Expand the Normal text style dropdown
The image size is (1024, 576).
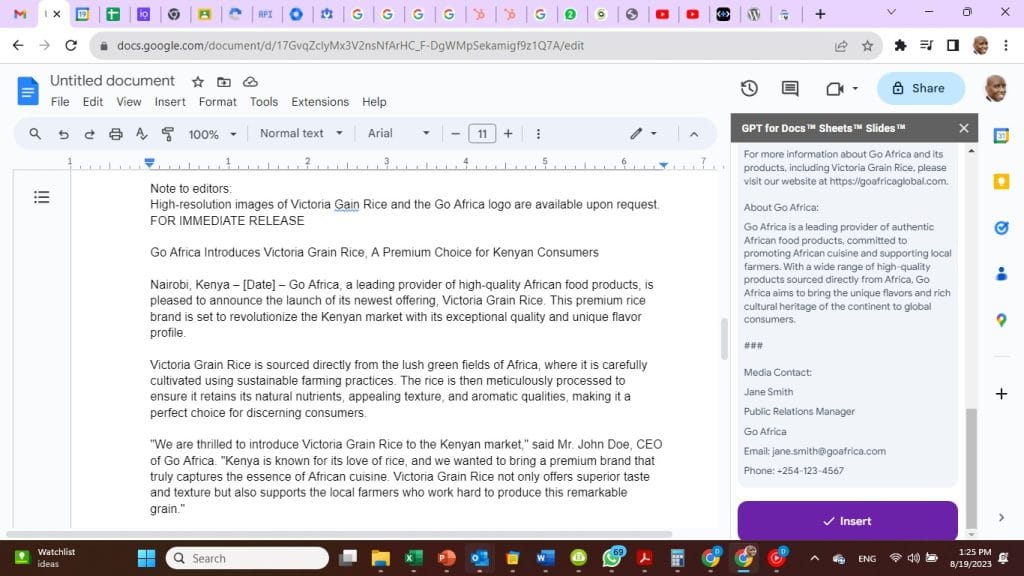pos(300,134)
